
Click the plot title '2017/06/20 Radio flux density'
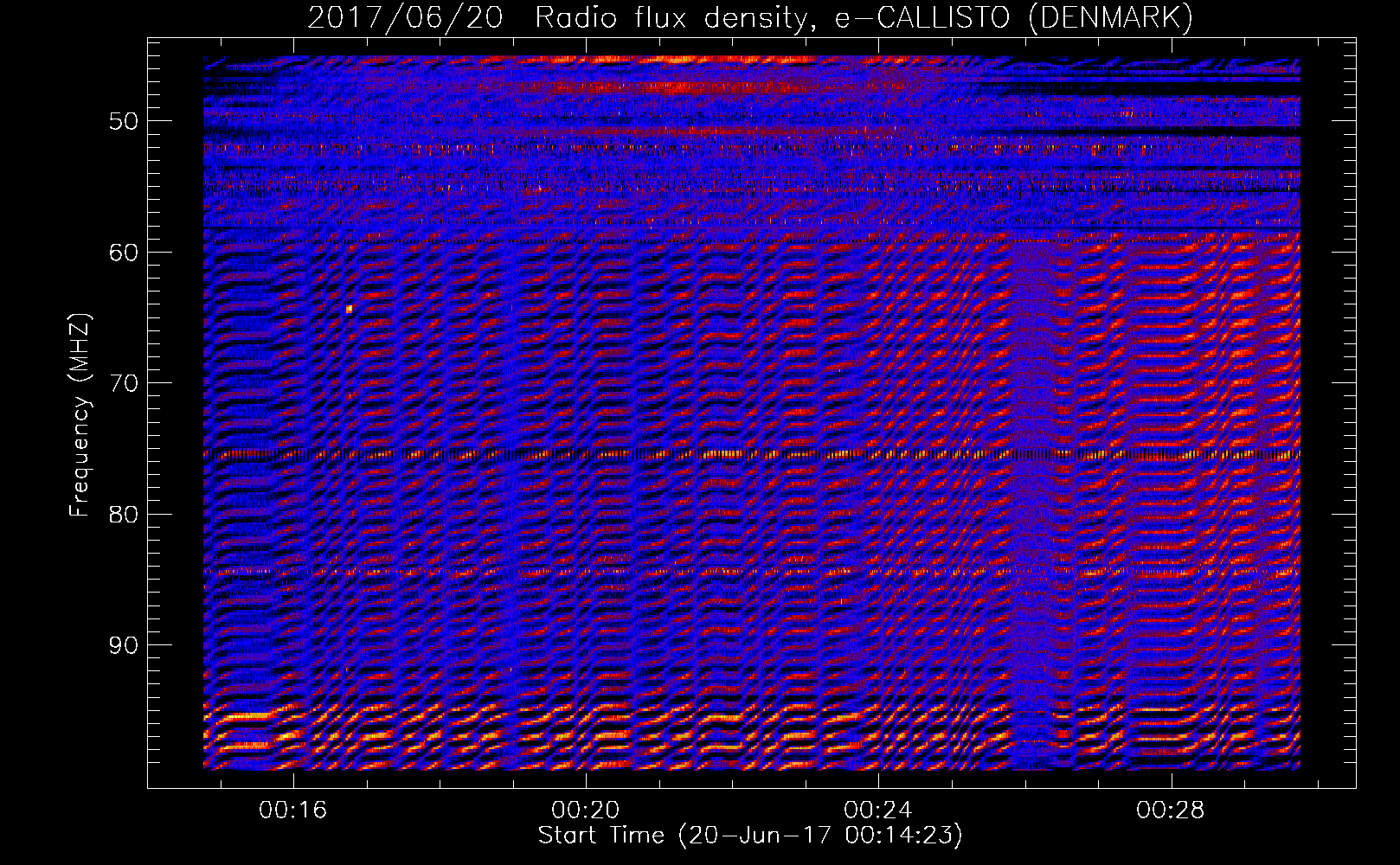coord(749,17)
